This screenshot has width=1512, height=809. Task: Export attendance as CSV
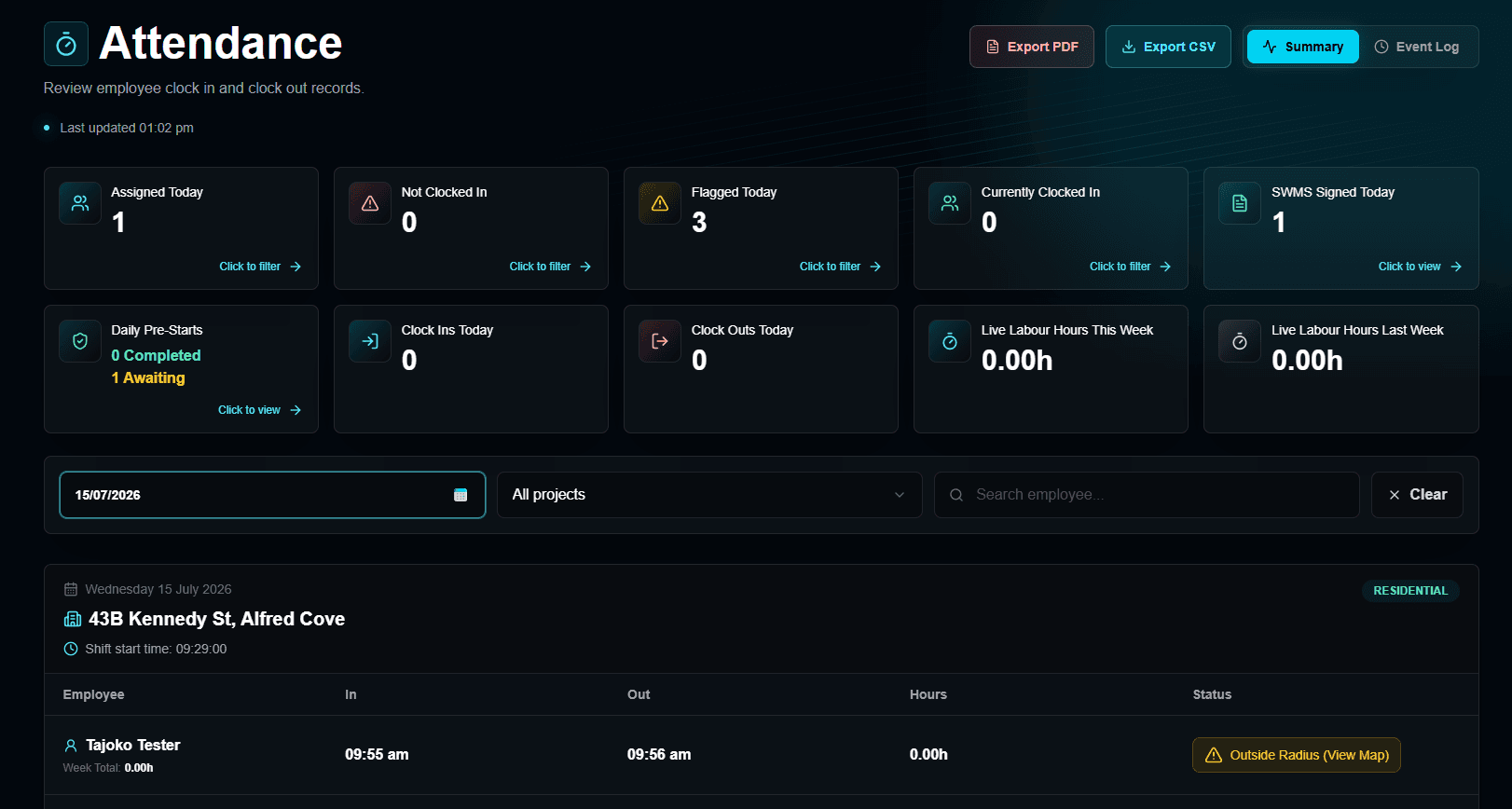(x=1168, y=47)
